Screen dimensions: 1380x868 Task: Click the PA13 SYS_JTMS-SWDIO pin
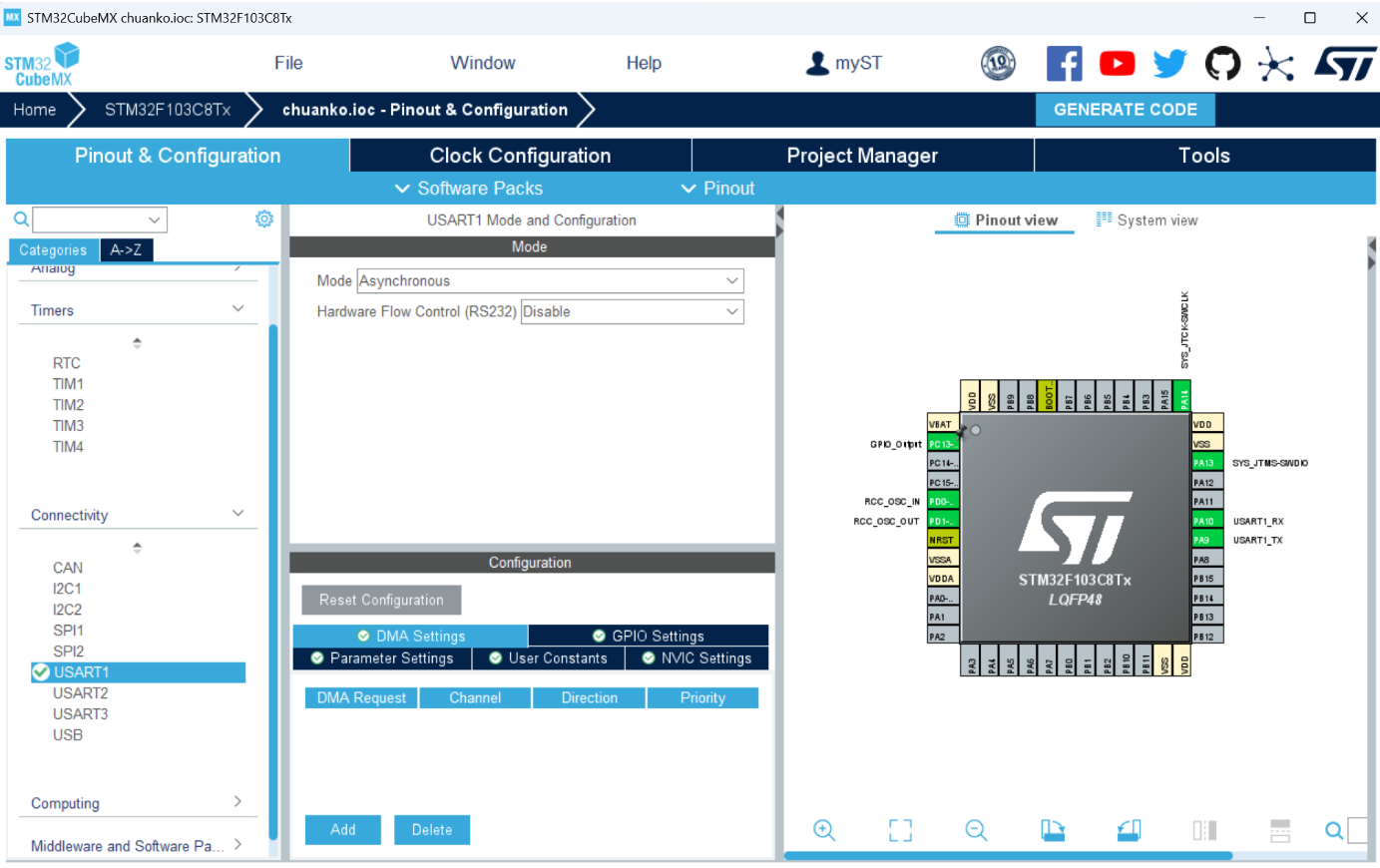coord(1207,463)
